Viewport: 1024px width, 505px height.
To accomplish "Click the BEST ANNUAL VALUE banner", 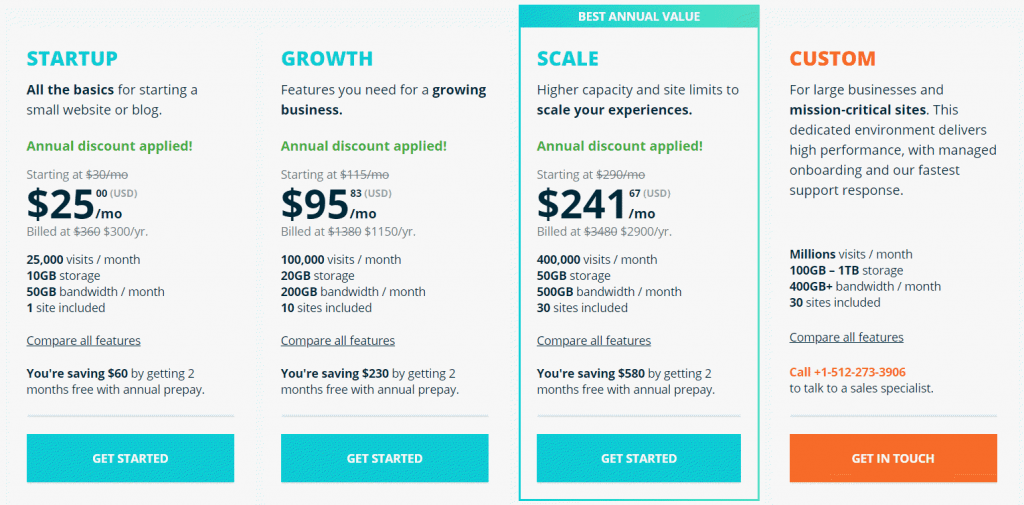I will coord(639,16).
